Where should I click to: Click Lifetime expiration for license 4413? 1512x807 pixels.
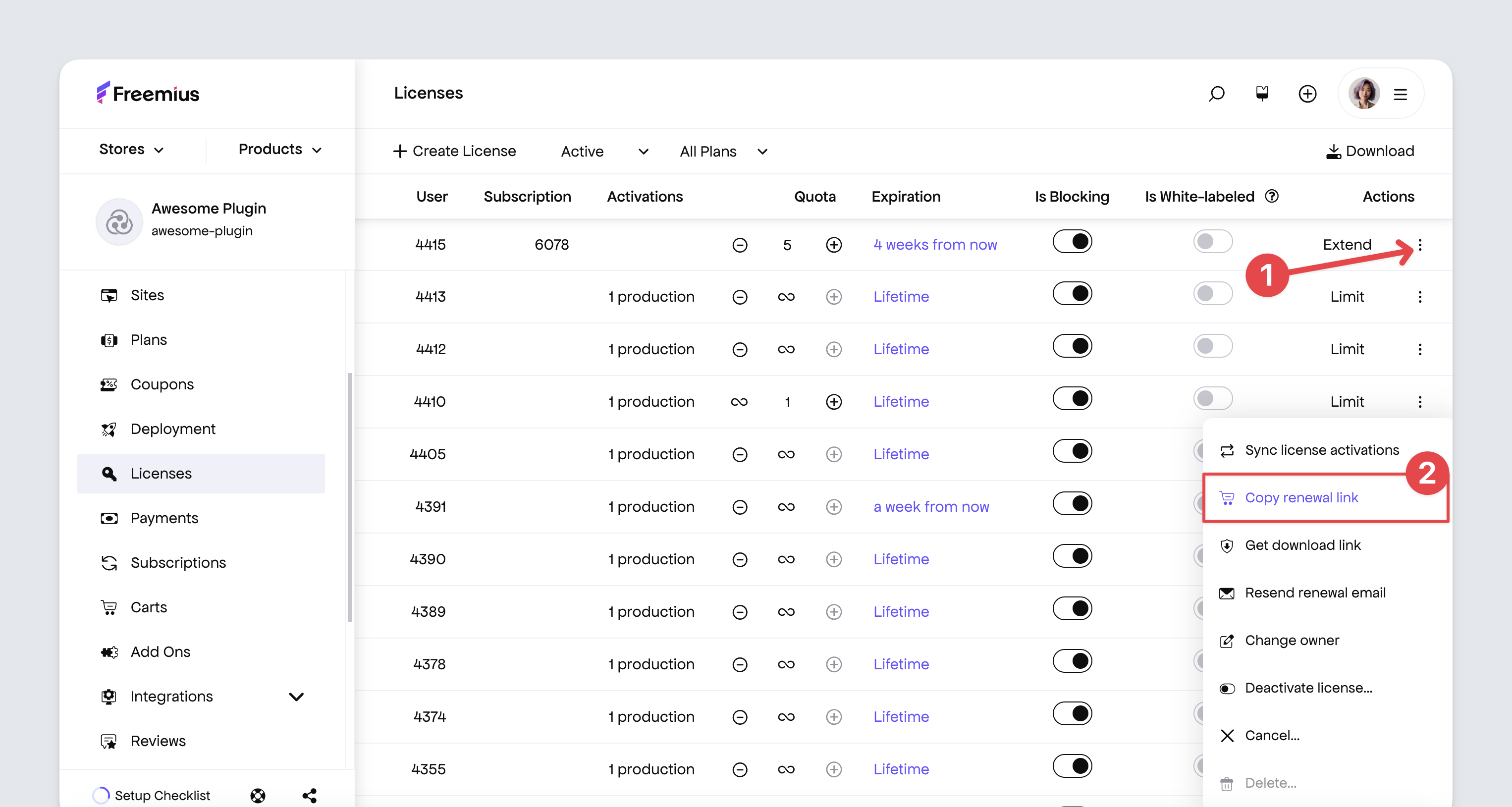click(901, 297)
